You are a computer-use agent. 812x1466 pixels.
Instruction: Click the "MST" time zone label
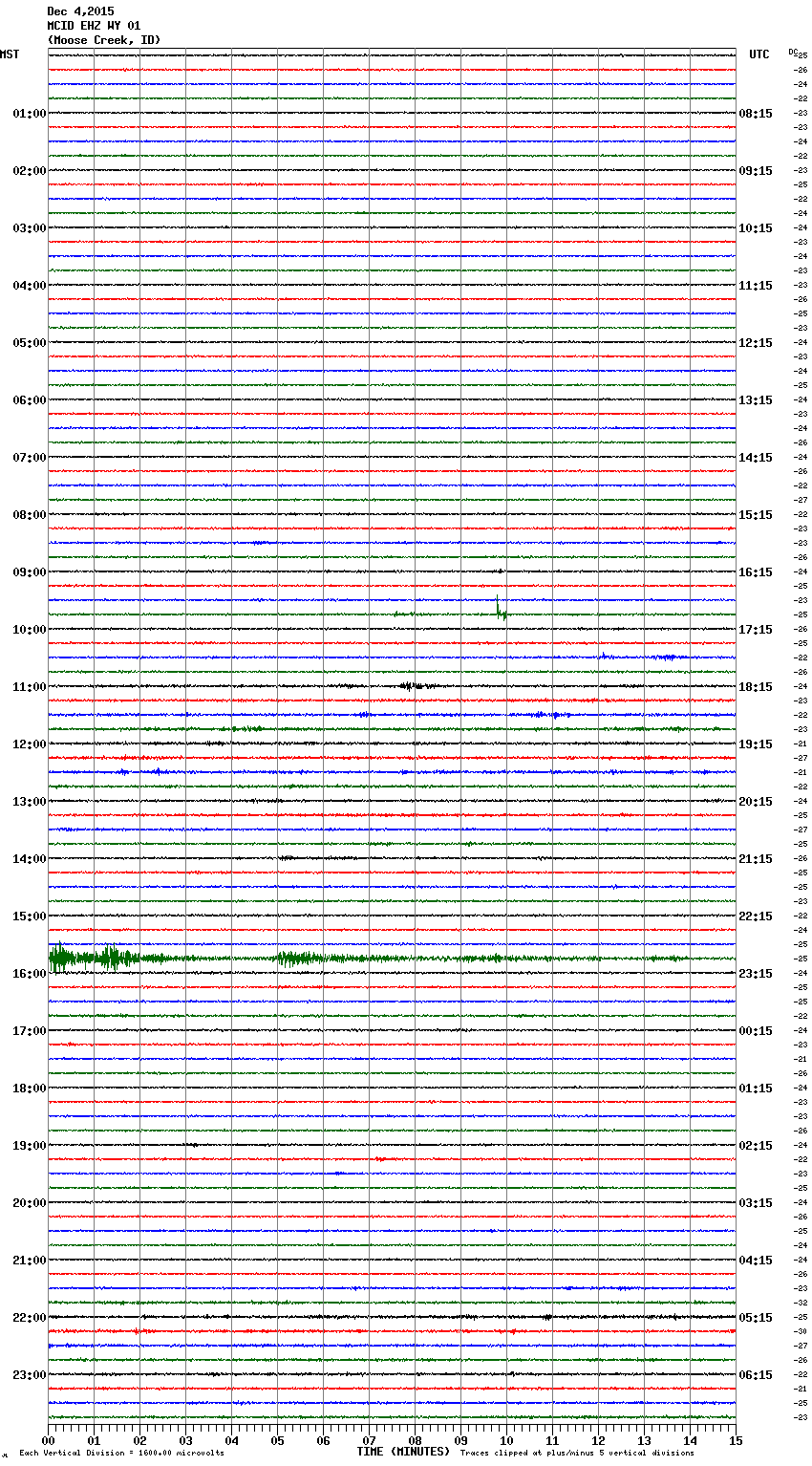pyautogui.click(x=10, y=54)
